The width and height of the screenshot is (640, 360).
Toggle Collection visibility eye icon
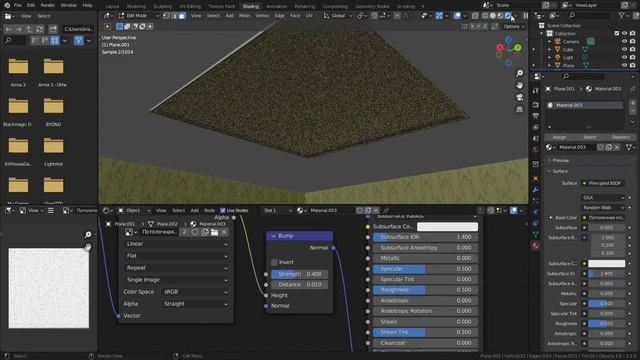pyautogui.click(x=624, y=33)
